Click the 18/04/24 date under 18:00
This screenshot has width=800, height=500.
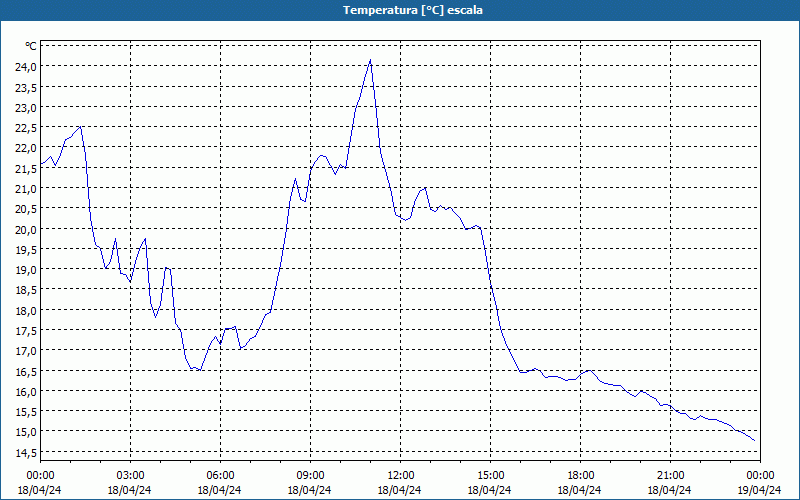click(580, 490)
